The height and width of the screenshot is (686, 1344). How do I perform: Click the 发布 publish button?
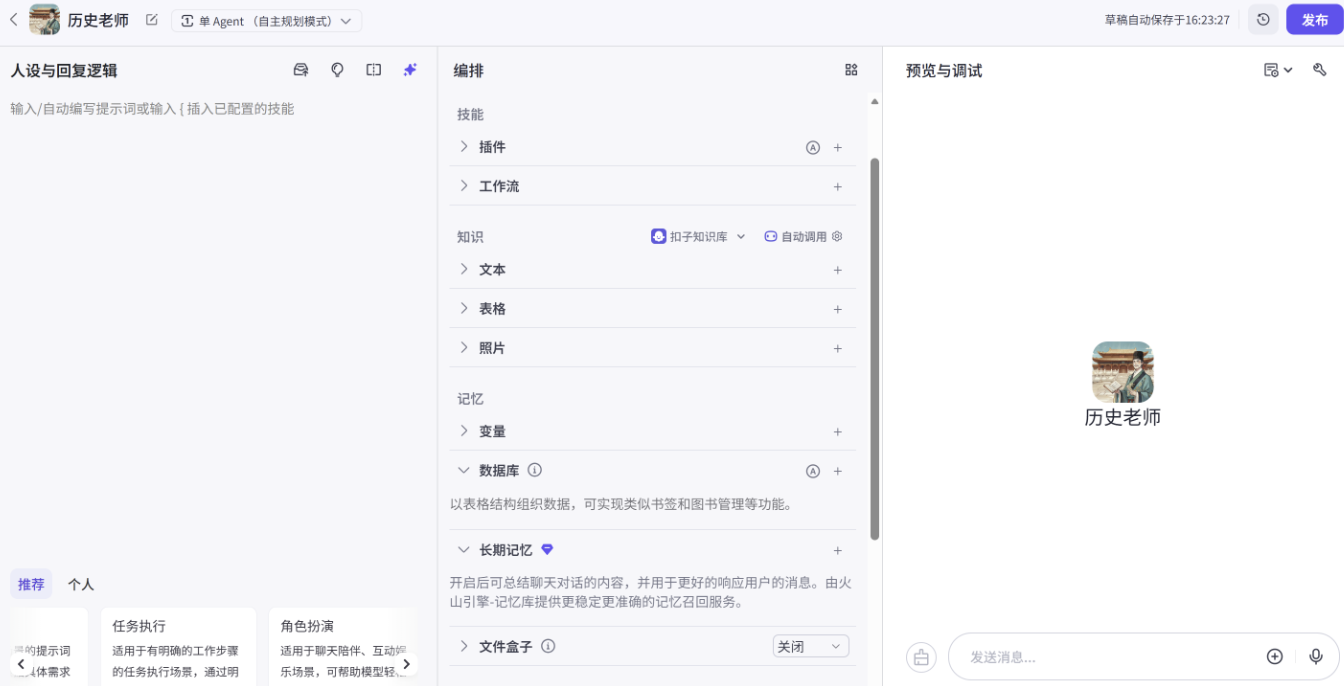[x=1314, y=20]
